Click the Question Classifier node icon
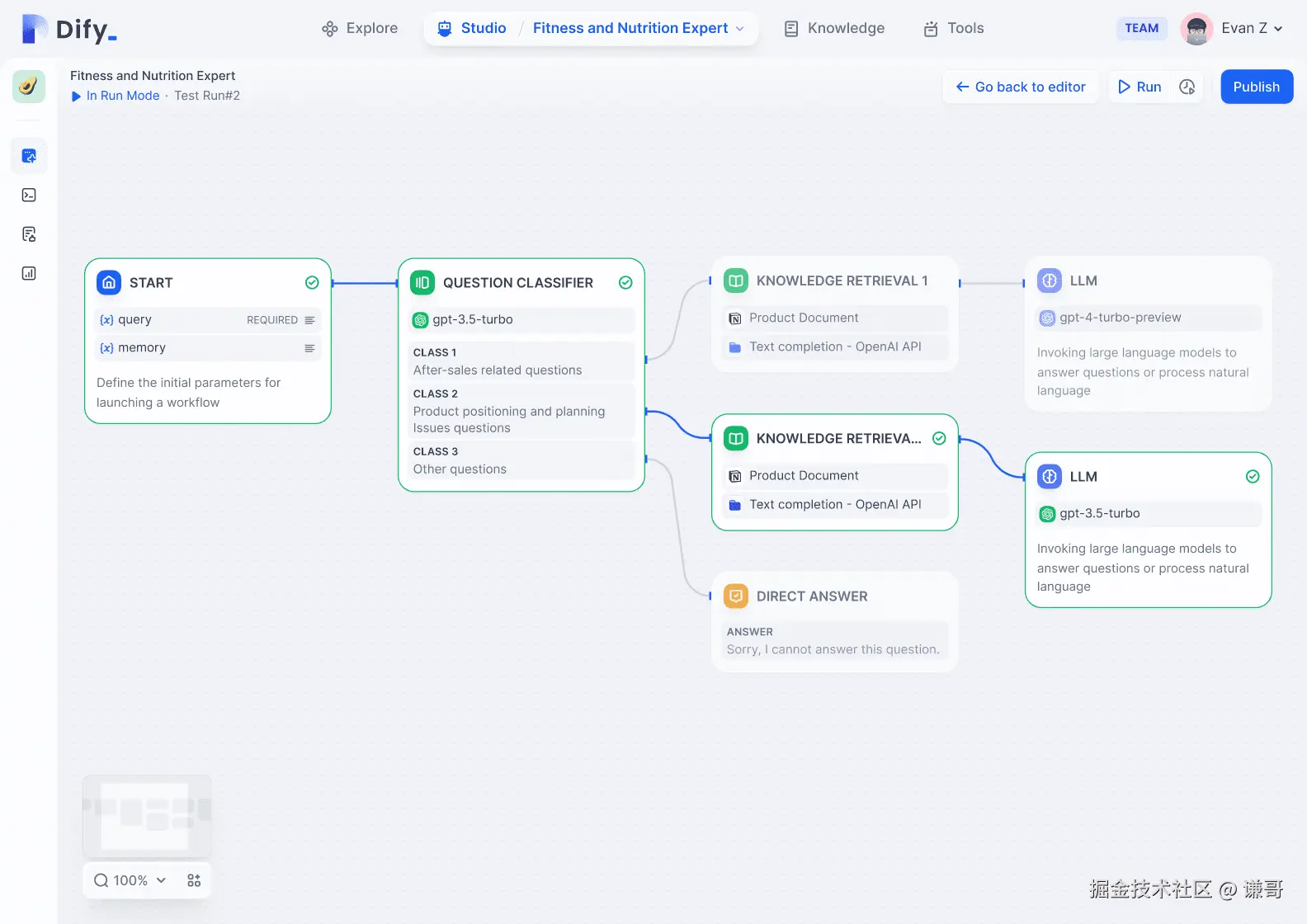 coord(422,283)
